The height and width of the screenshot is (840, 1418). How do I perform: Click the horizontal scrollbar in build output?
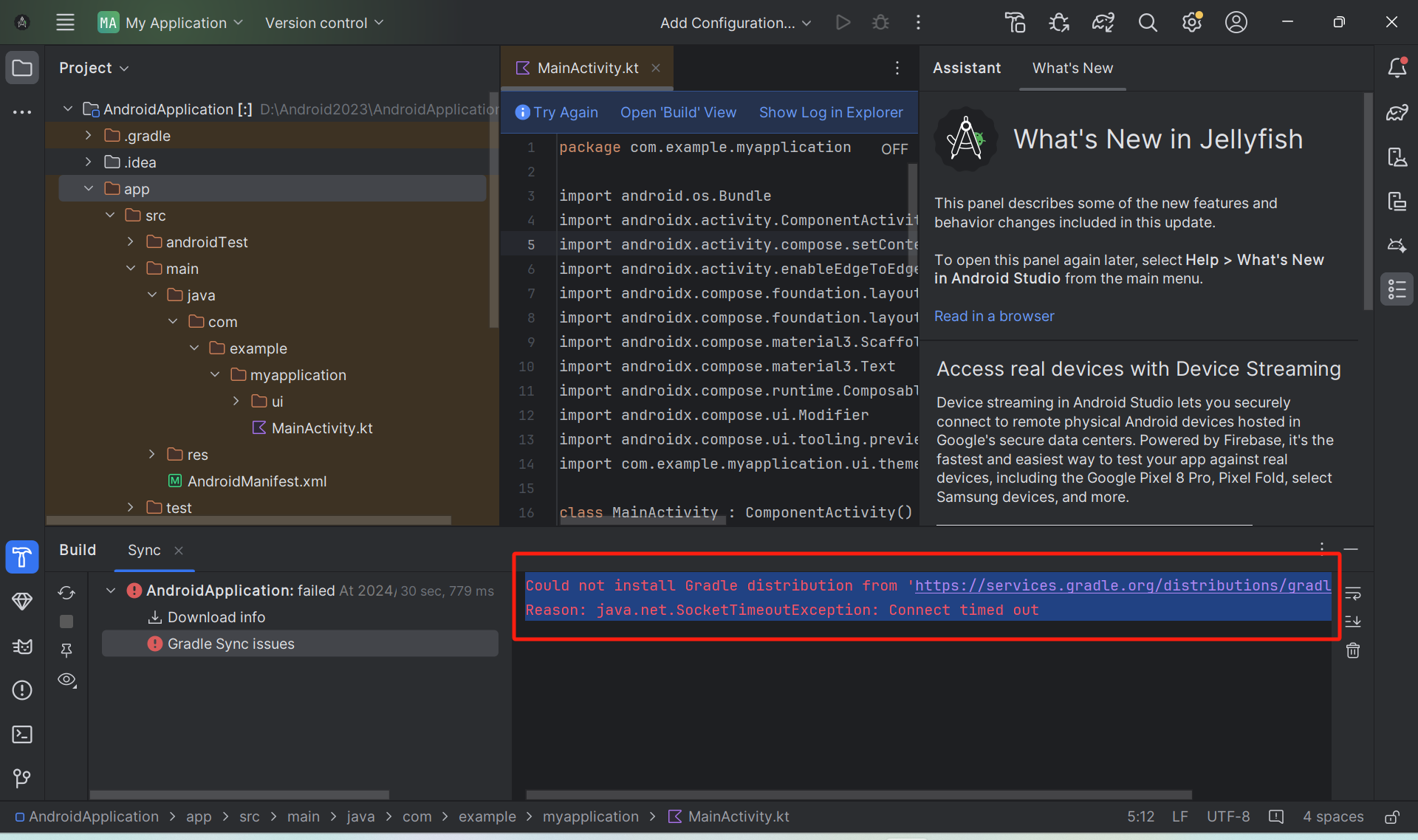pos(858,795)
